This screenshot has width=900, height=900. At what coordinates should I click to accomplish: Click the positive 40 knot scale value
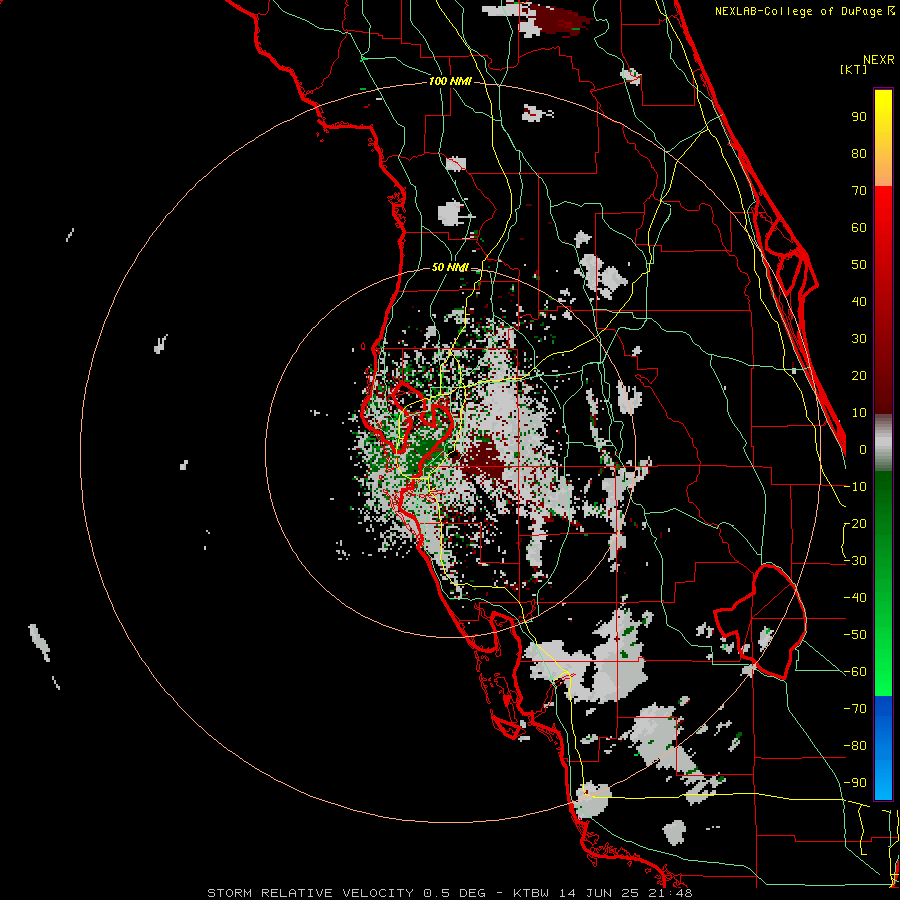click(x=859, y=301)
